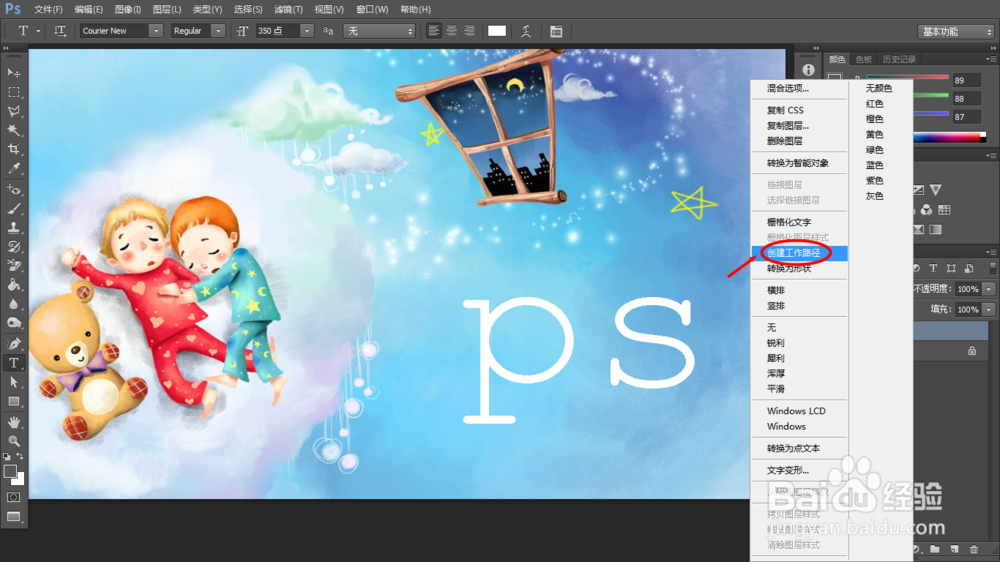This screenshot has height=562, width=1000.
Task: Open the 基本功能 workspace dropdown
Action: tap(956, 31)
